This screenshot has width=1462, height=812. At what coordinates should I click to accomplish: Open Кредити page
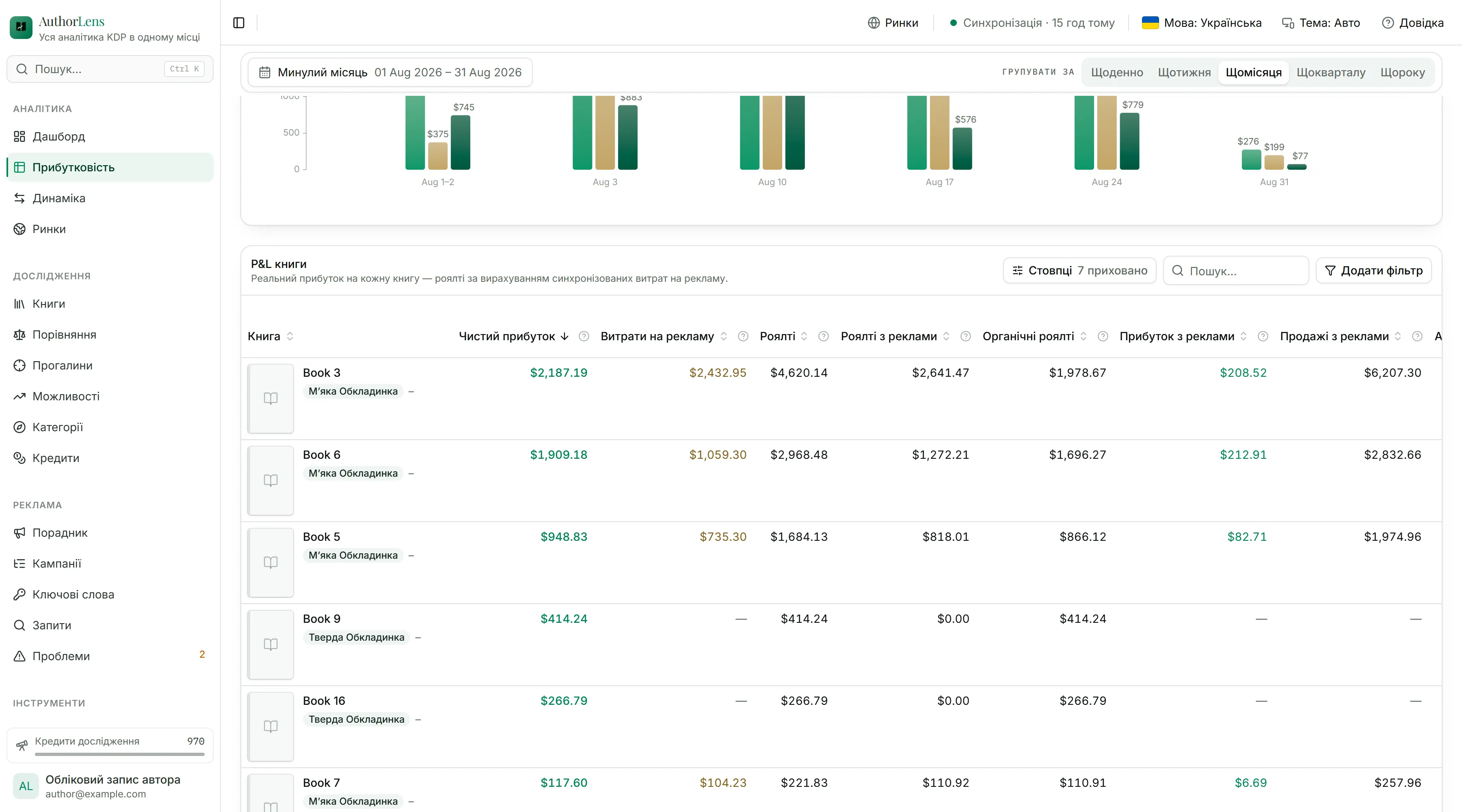point(110,458)
